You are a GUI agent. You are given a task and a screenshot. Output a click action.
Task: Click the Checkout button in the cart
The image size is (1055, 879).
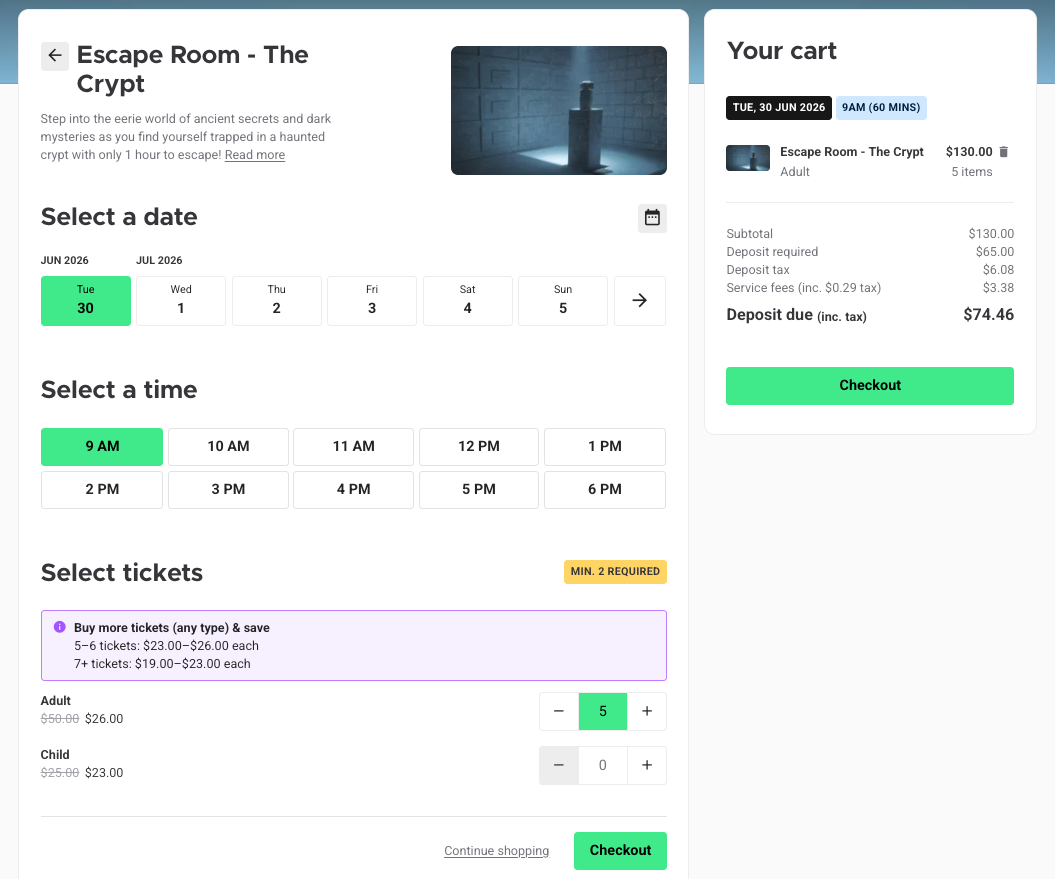tap(870, 386)
